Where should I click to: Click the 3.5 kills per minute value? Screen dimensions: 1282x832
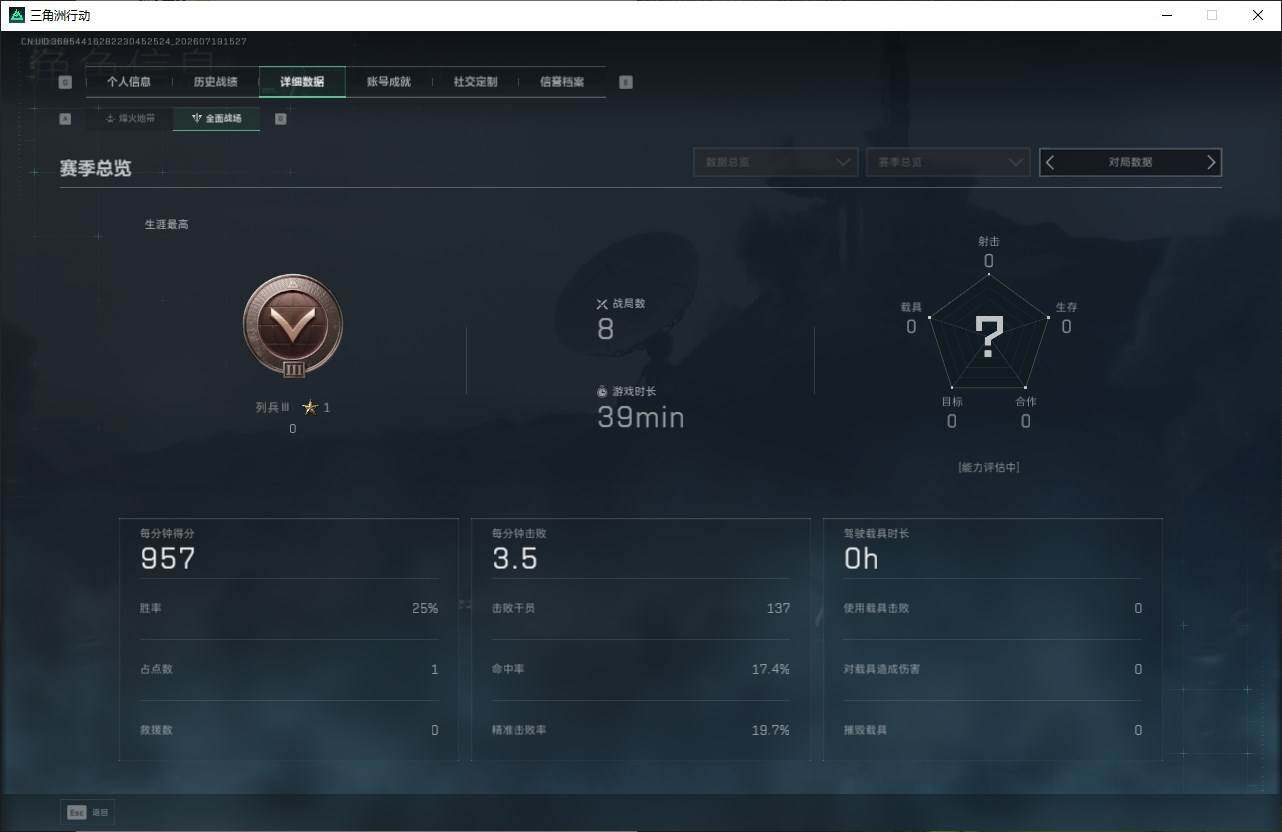515,559
